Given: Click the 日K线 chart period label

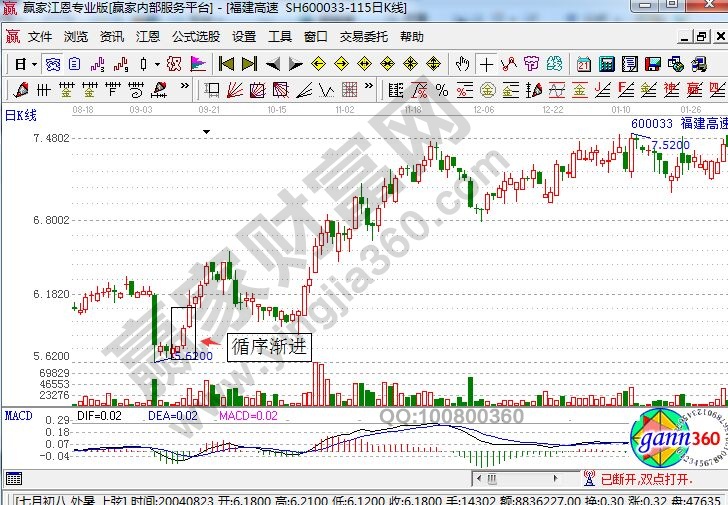Looking at the screenshot, I should coord(21,115).
